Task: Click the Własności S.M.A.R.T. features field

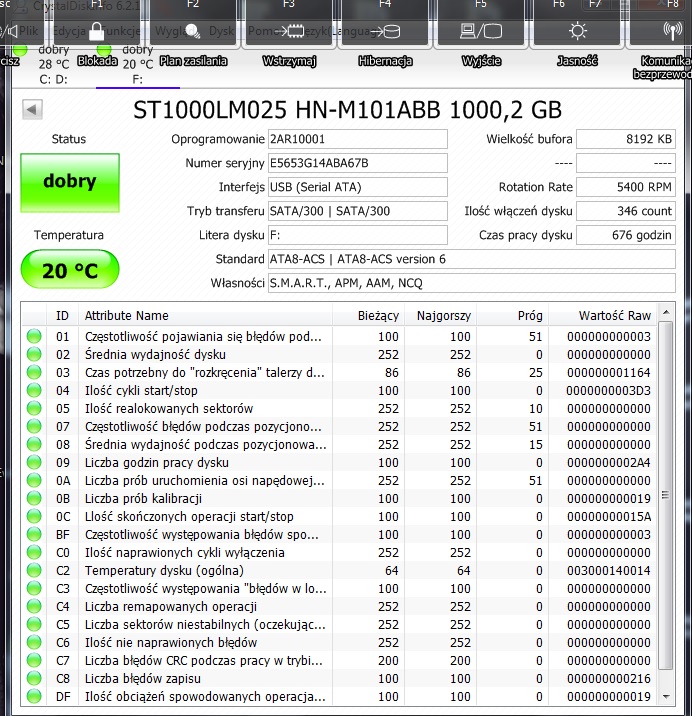Action: (472, 283)
